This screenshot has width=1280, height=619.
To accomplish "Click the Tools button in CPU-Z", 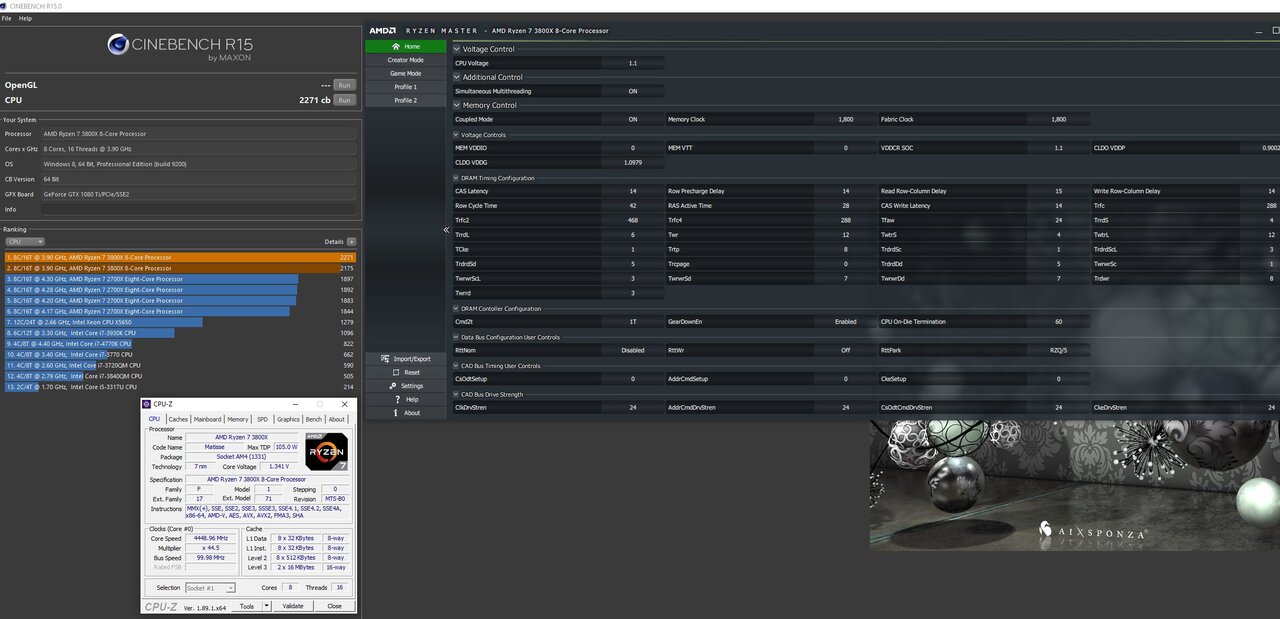I will point(247,606).
